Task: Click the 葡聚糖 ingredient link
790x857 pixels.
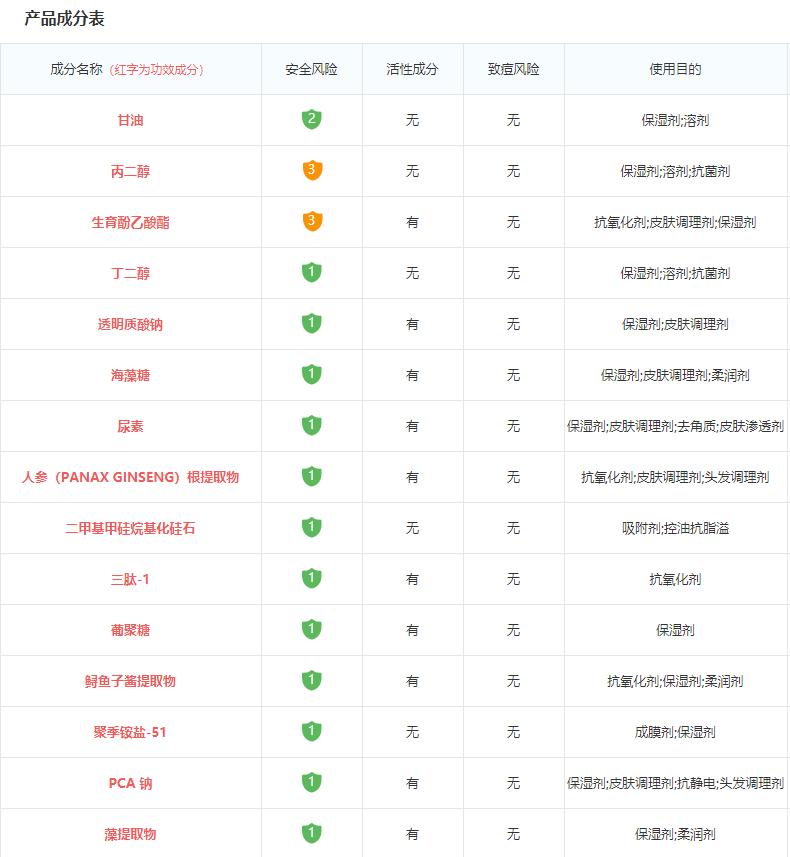Action: (130, 630)
